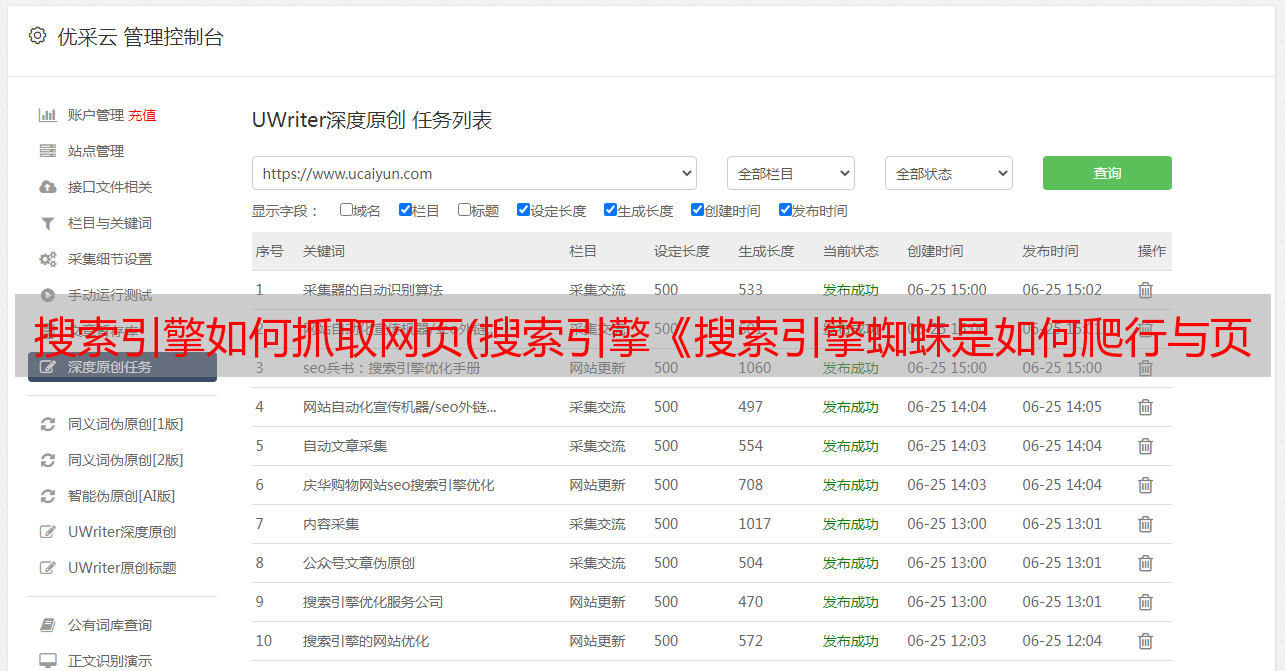This screenshot has height=671, width=1285.
Task: Open 同义词伪原创[1版] in the sidebar
Action: tap(125, 424)
